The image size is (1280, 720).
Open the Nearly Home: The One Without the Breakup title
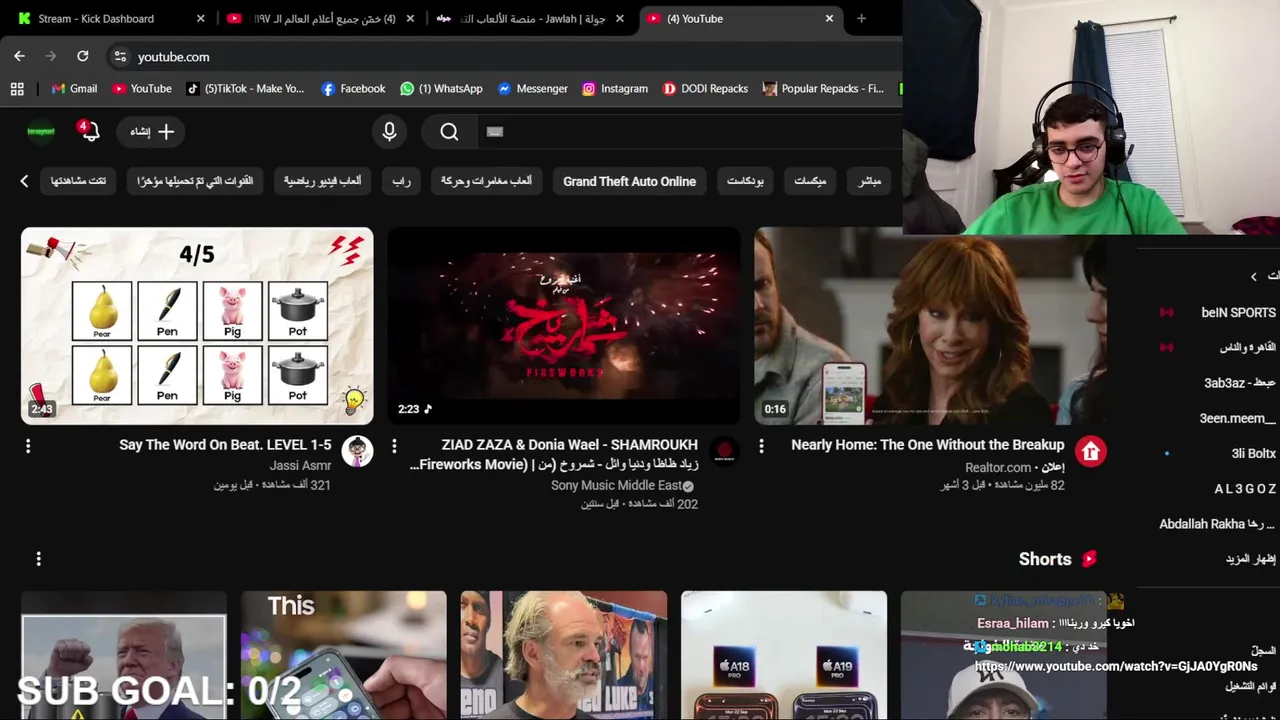(928, 445)
